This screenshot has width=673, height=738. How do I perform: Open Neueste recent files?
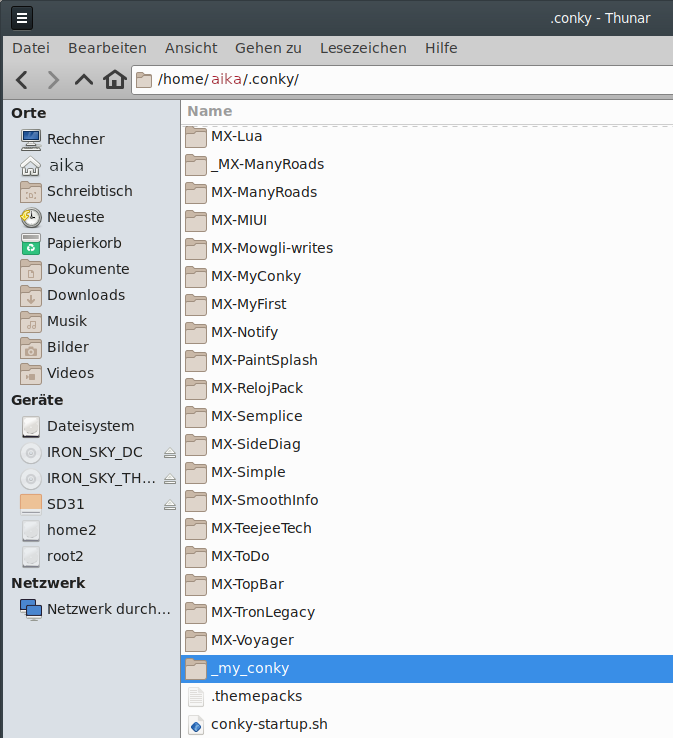click(x=62, y=217)
